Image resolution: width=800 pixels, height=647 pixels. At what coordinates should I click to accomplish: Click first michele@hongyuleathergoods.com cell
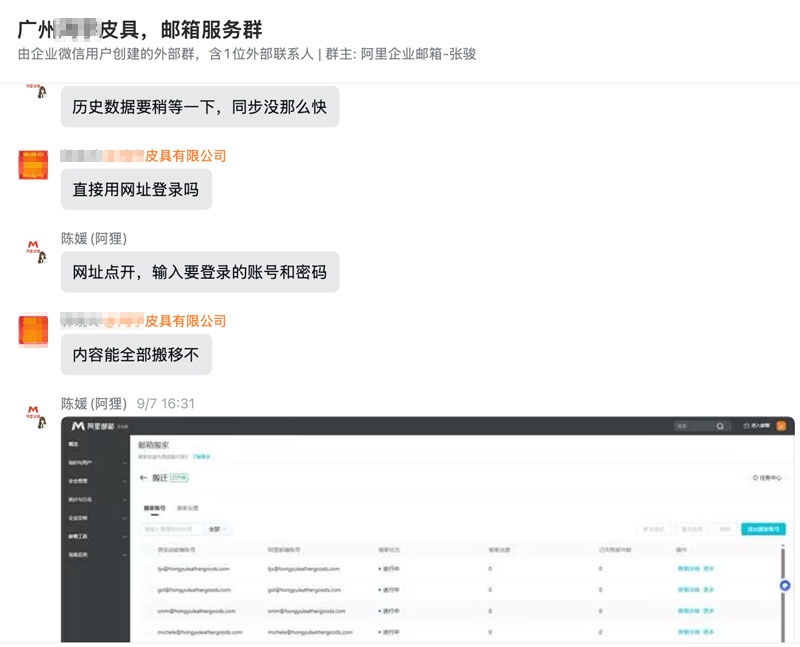click(199, 632)
